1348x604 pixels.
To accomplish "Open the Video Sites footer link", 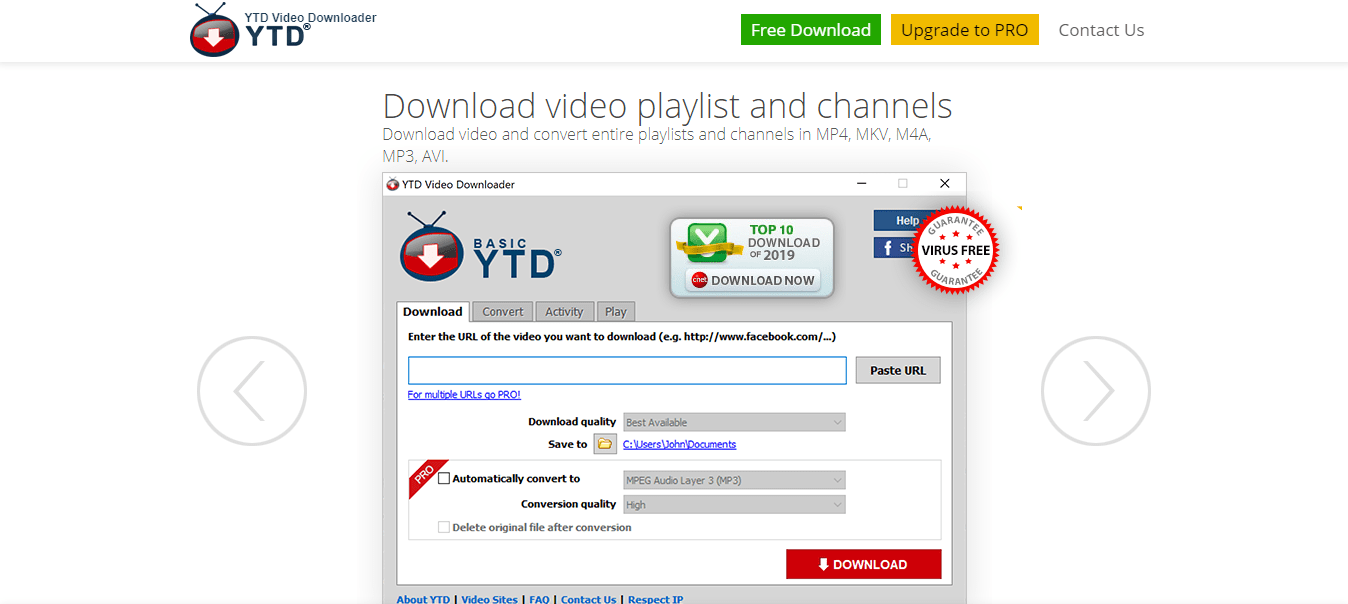I will coord(490,599).
